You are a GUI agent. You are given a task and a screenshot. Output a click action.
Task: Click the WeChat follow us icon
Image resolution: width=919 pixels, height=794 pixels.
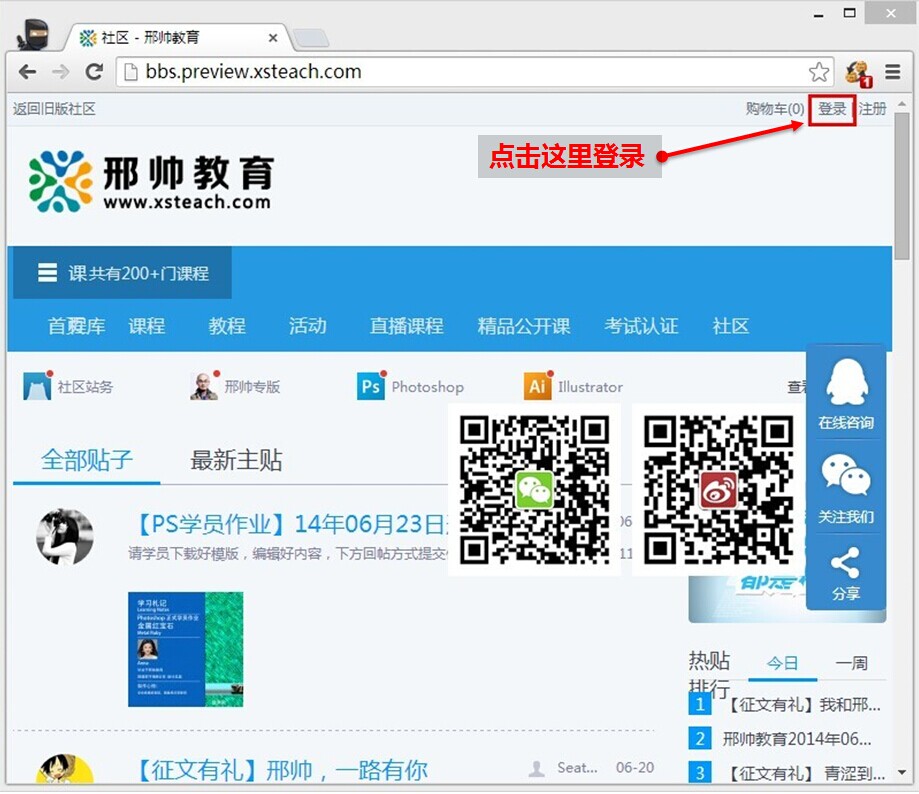click(845, 487)
